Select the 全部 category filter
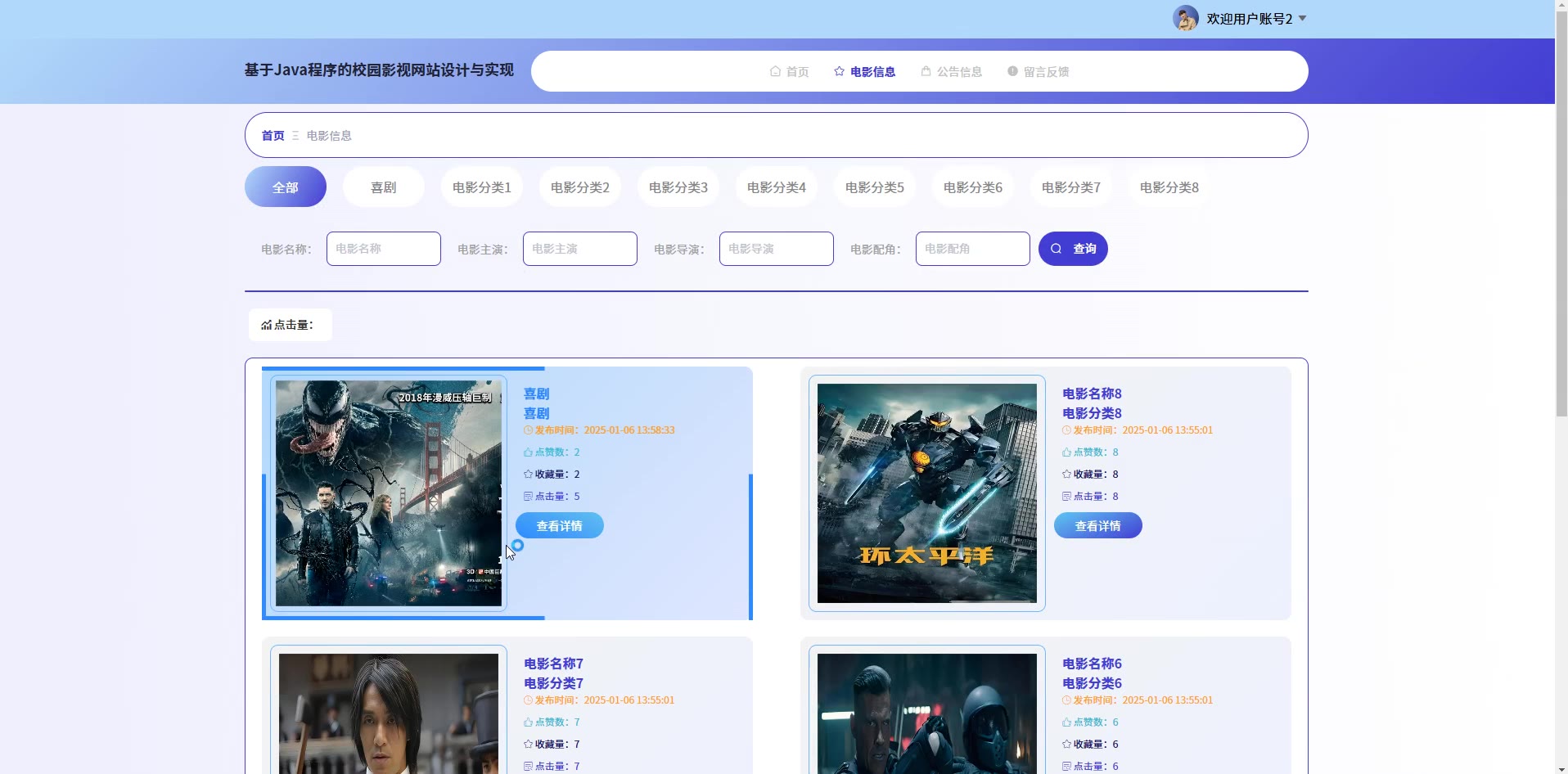The height and width of the screenshot is (774, 1568). pyautogui.click(x=285, y=187)
